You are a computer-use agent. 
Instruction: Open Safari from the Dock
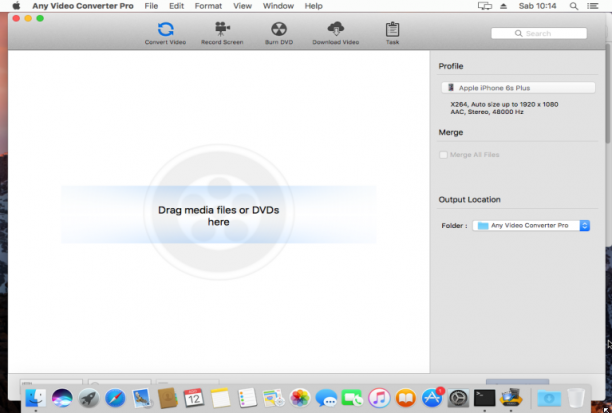[115, 399]
